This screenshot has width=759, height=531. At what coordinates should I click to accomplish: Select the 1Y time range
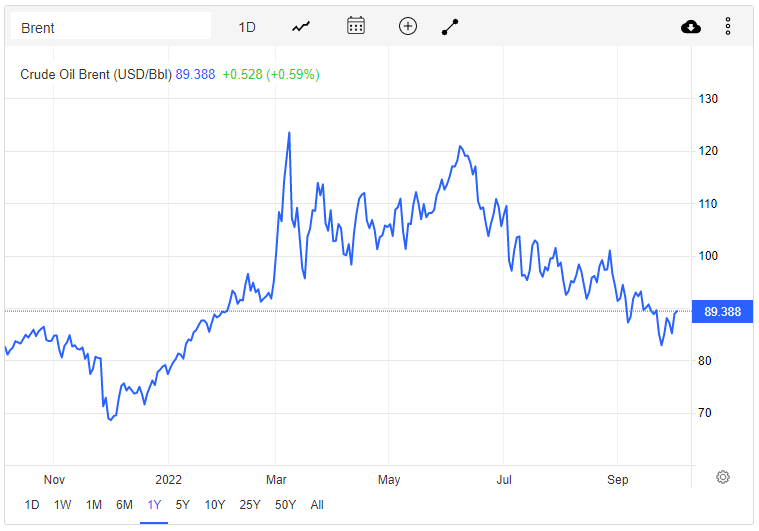point(154,505)
